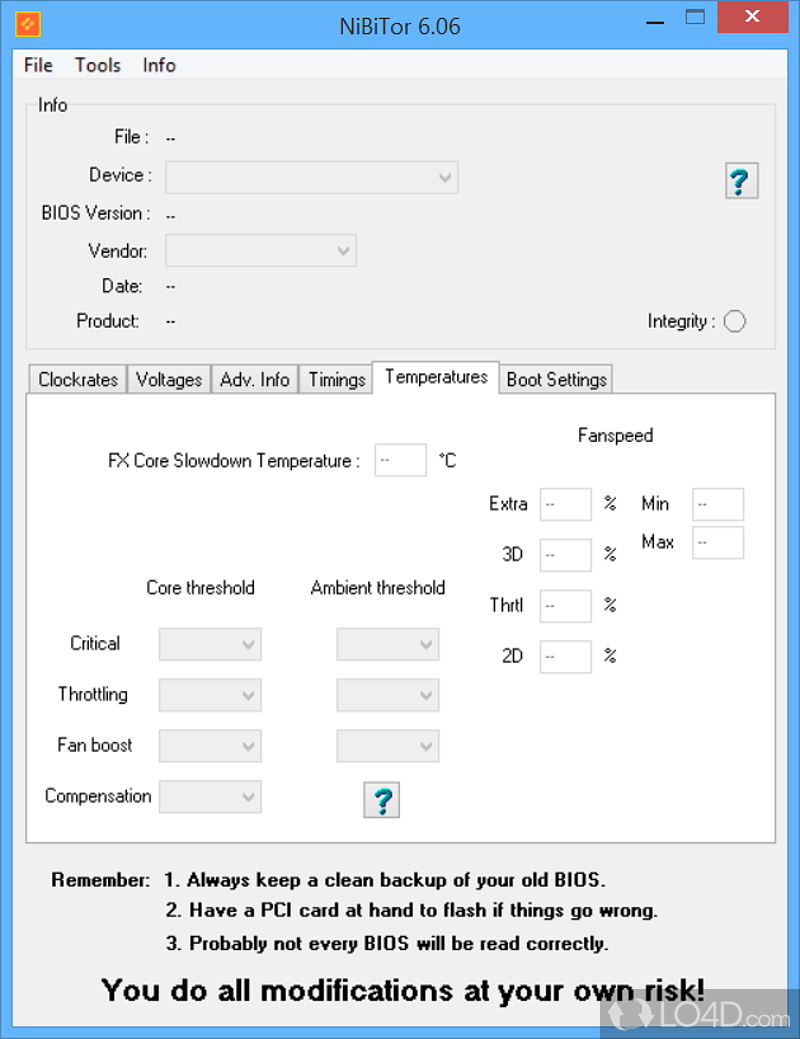
Task: Click the Extra fanspeed percent field
Action: pyautogui.click(x=565, y=504)
